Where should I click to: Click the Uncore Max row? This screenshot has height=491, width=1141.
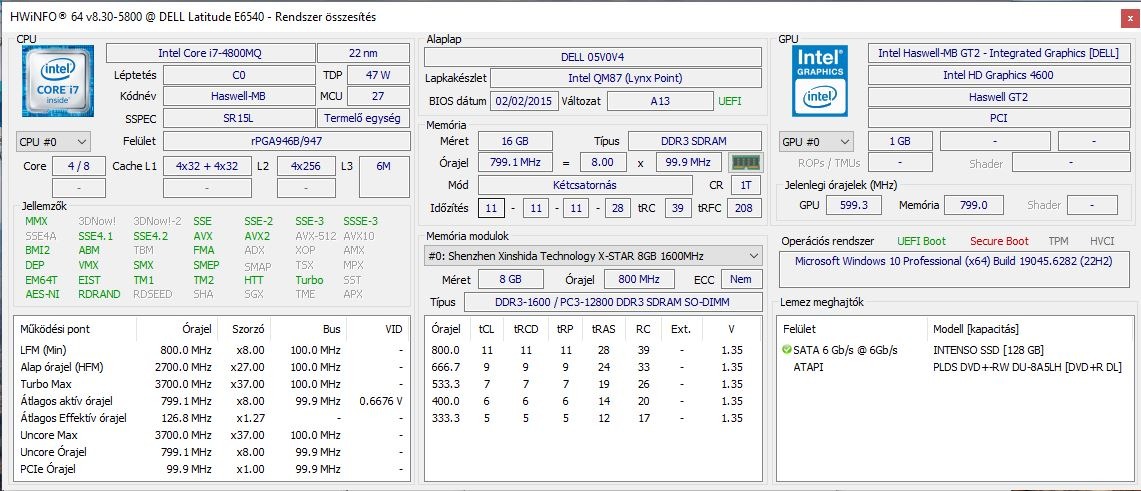coord(212,435)
